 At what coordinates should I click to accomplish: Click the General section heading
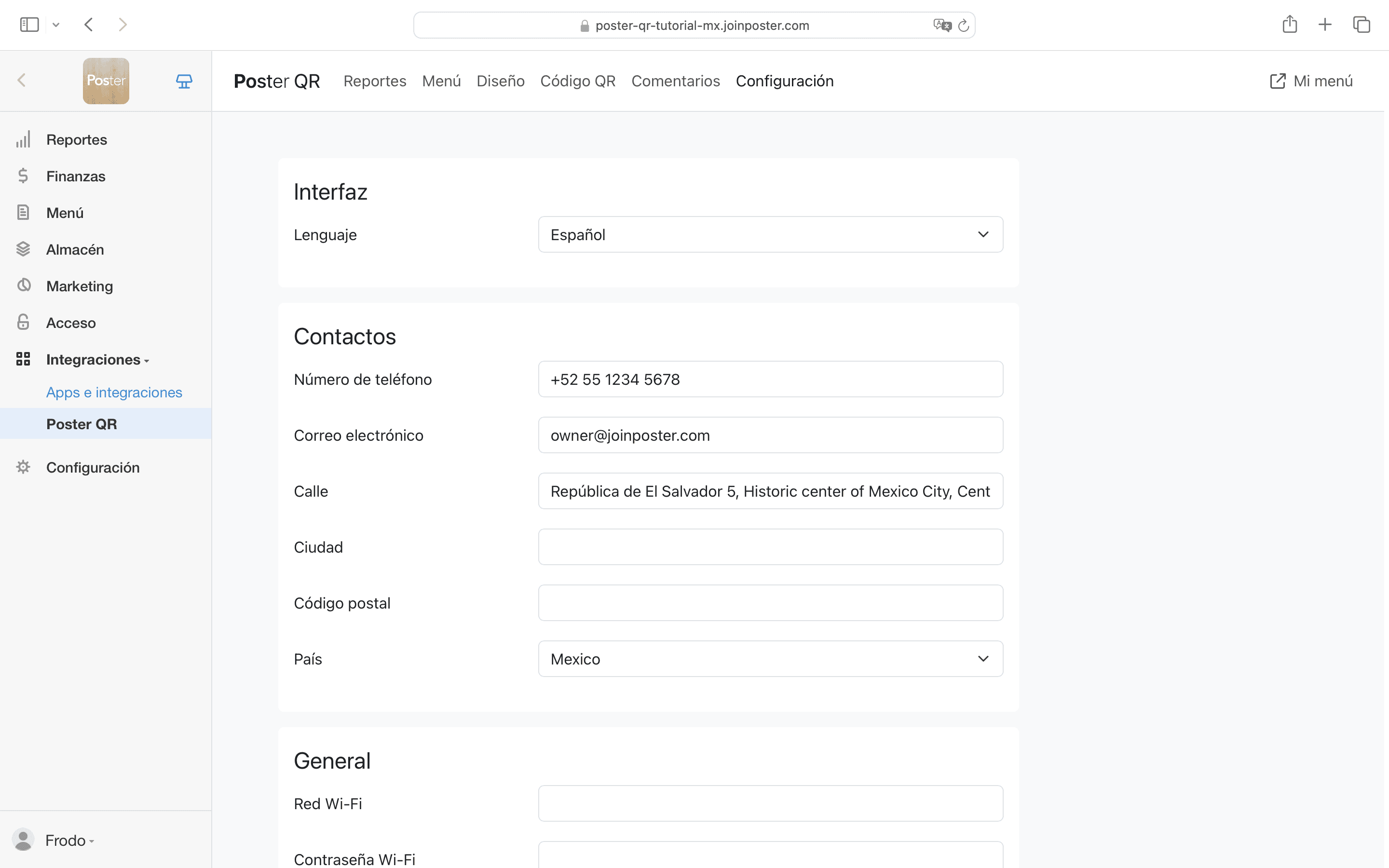[x=332, y=760]
